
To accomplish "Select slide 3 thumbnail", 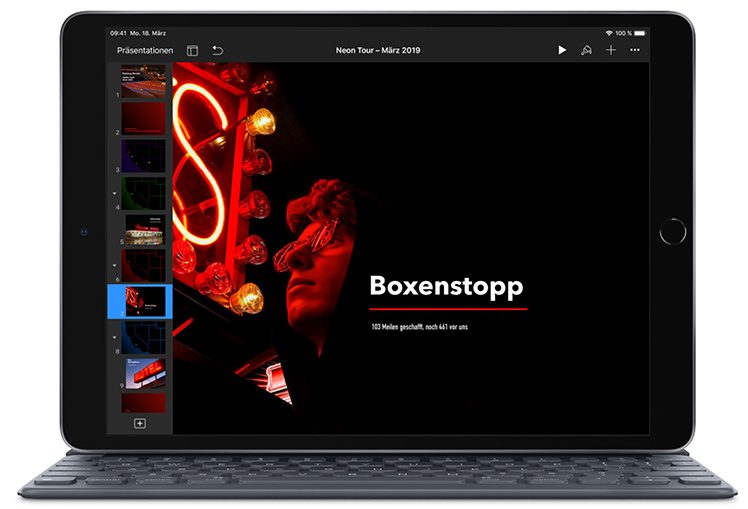I will (144, 155).
